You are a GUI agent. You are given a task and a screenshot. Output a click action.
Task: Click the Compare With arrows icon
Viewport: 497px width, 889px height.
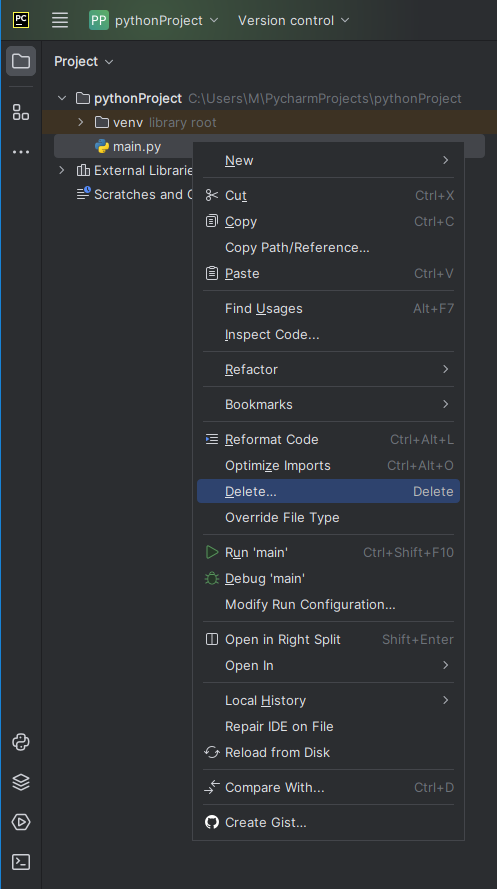[x=212, y=788]
